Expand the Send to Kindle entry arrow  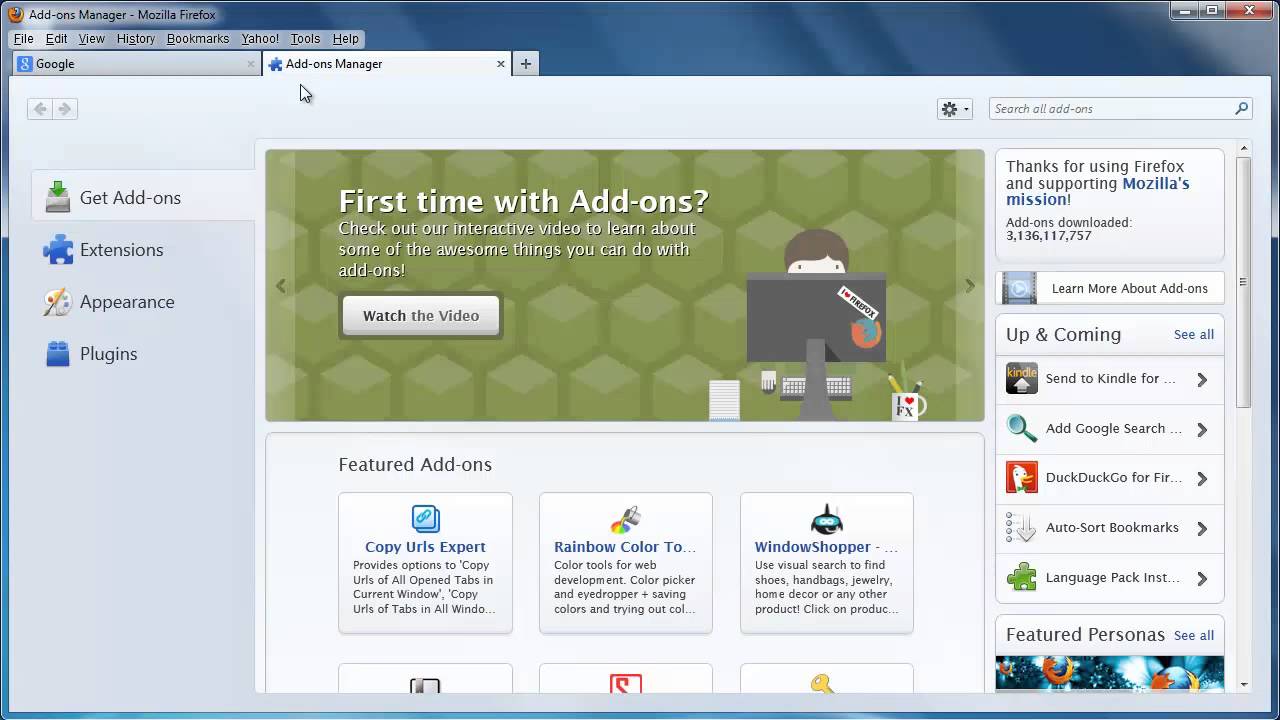pos(1202,380)
